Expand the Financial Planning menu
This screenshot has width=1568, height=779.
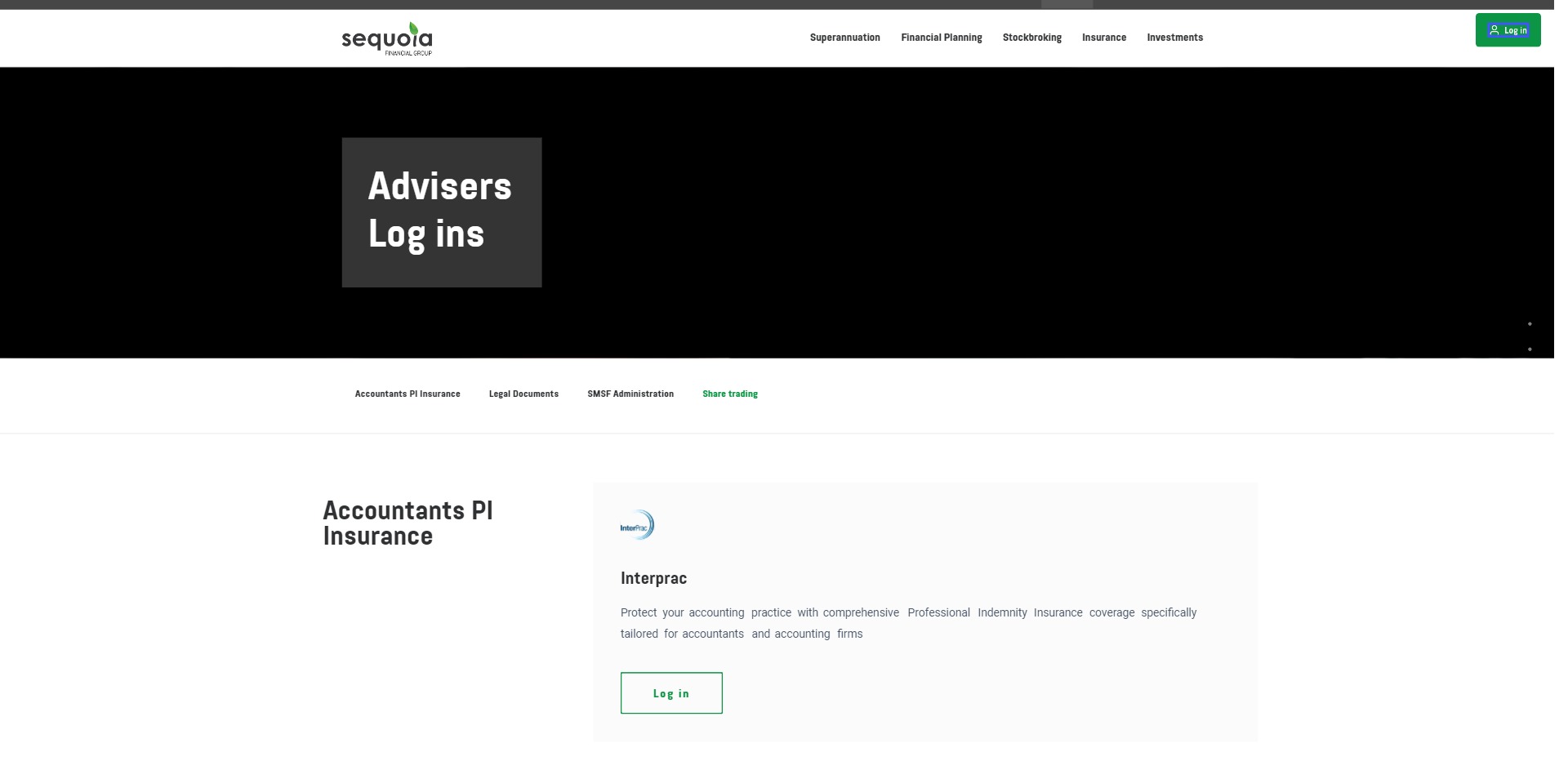tap(941, 38)
